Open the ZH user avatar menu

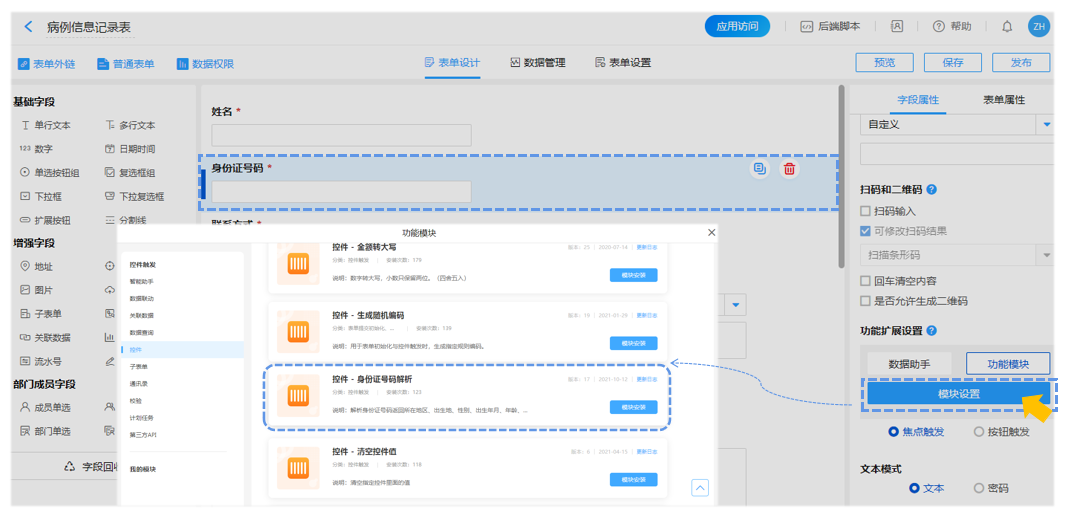(x=1039, y=27)
